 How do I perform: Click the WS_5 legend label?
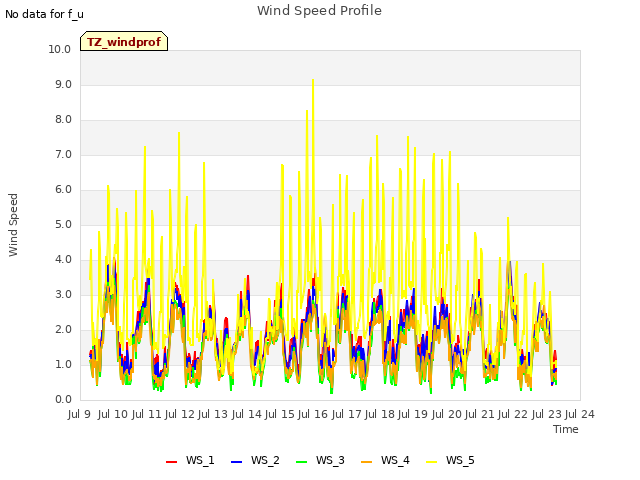[x=460, y=460]
